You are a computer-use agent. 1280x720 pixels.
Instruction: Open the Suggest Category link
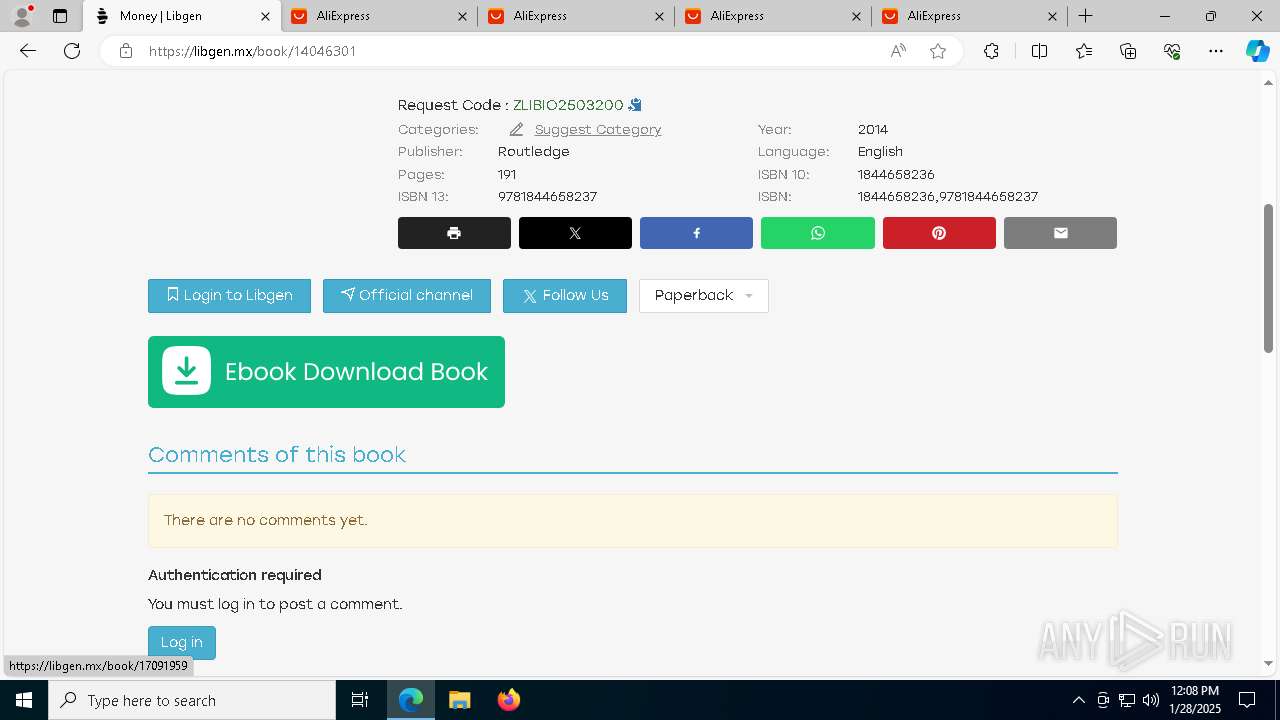[x=598, y=130]
